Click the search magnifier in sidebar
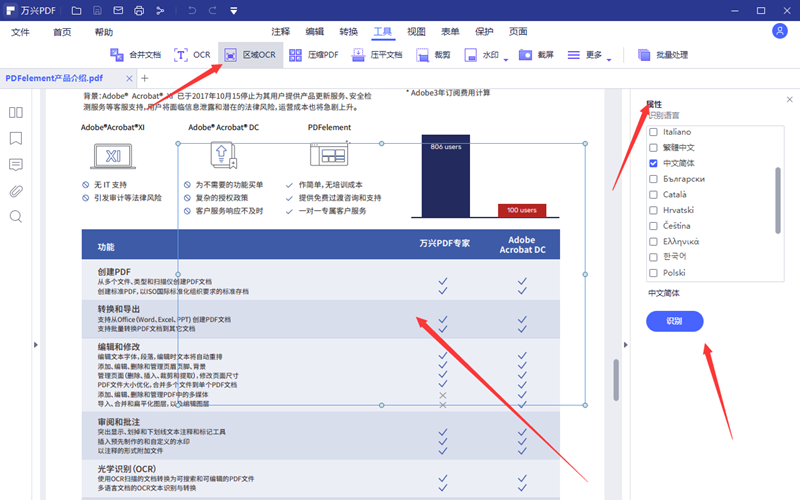Viewport: 800px width, 500px height. point(16,217)
